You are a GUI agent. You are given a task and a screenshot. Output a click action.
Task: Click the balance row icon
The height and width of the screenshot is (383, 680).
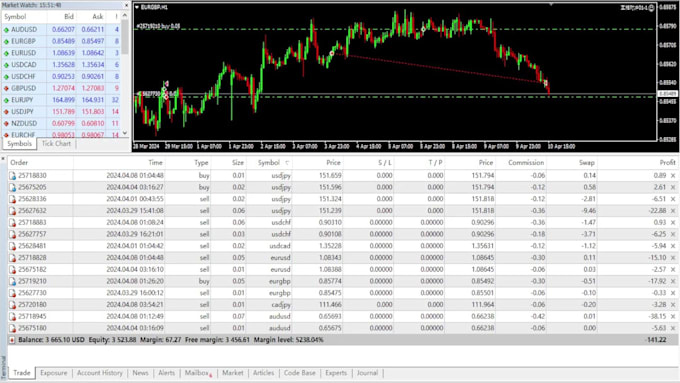click(12, 340)
